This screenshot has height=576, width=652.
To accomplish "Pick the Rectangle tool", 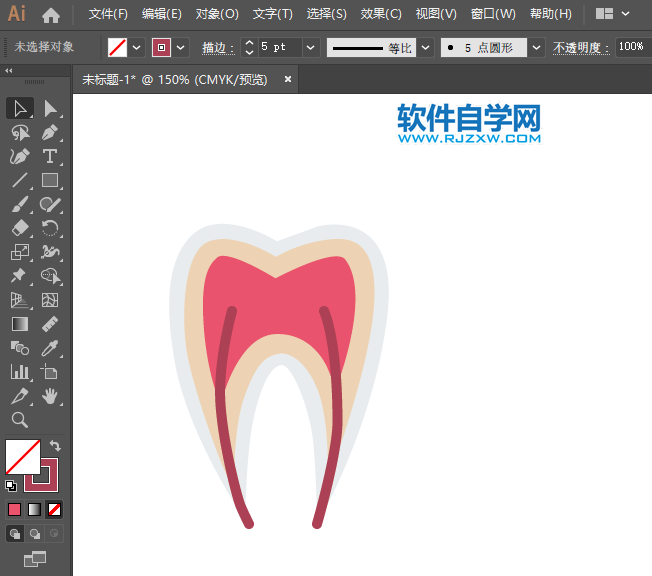I will click(x=50, y=180).
